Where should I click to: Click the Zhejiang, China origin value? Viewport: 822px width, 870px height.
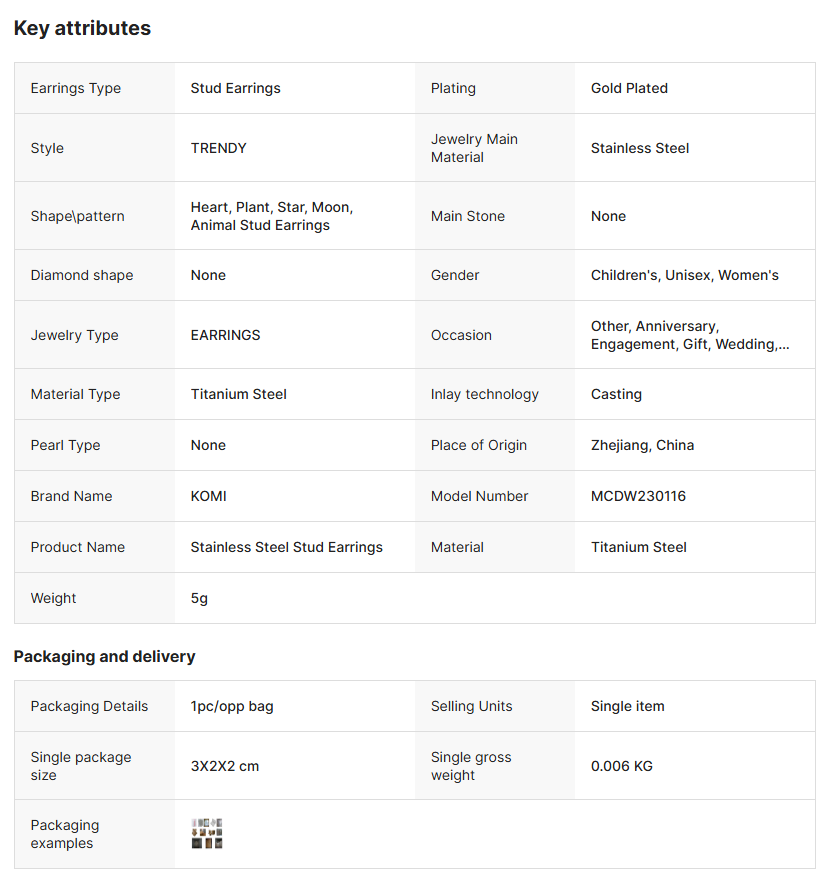[x=642, y=445]
